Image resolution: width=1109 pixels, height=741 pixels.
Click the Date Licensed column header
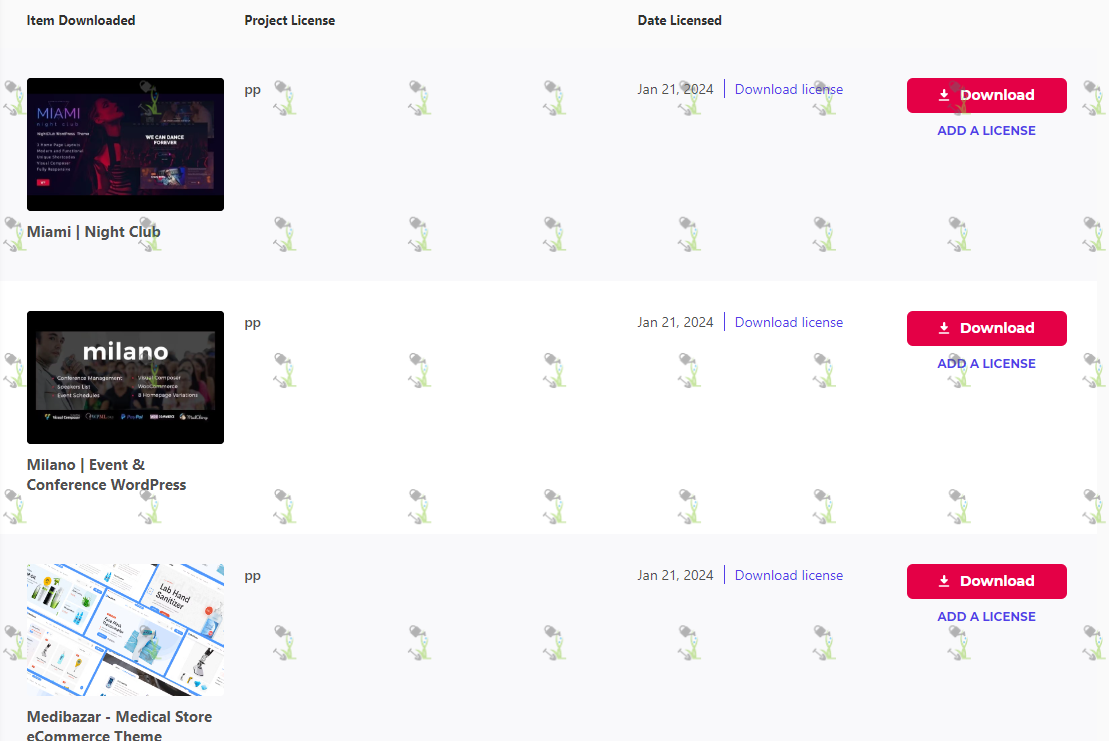(x=680, y=21)
